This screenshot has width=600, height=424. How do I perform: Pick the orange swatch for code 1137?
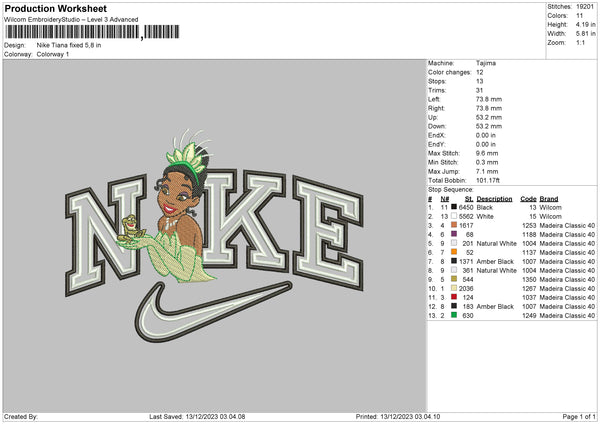point(454,252)
